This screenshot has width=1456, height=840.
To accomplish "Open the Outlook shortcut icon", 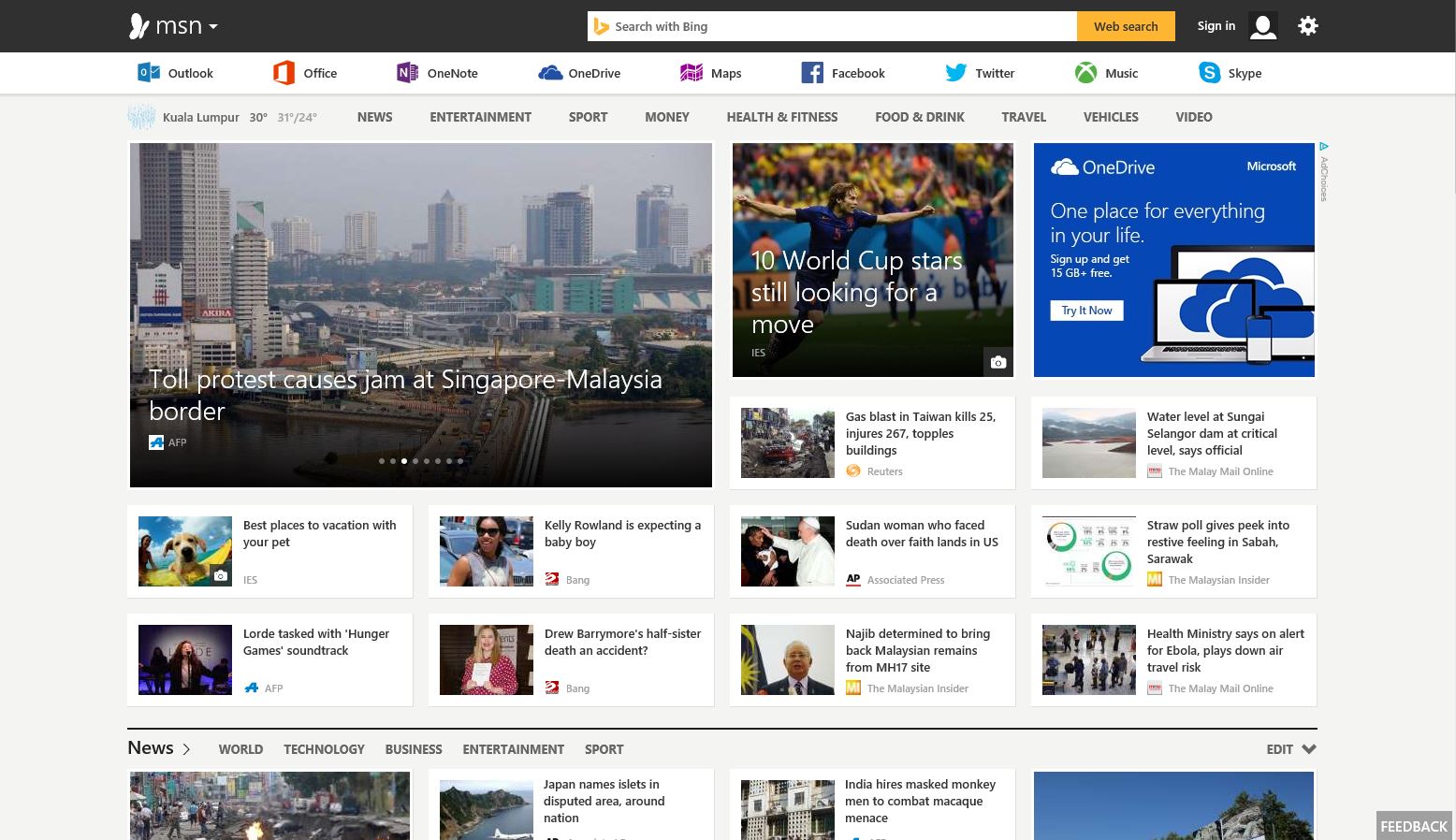I will pos(149,72).
